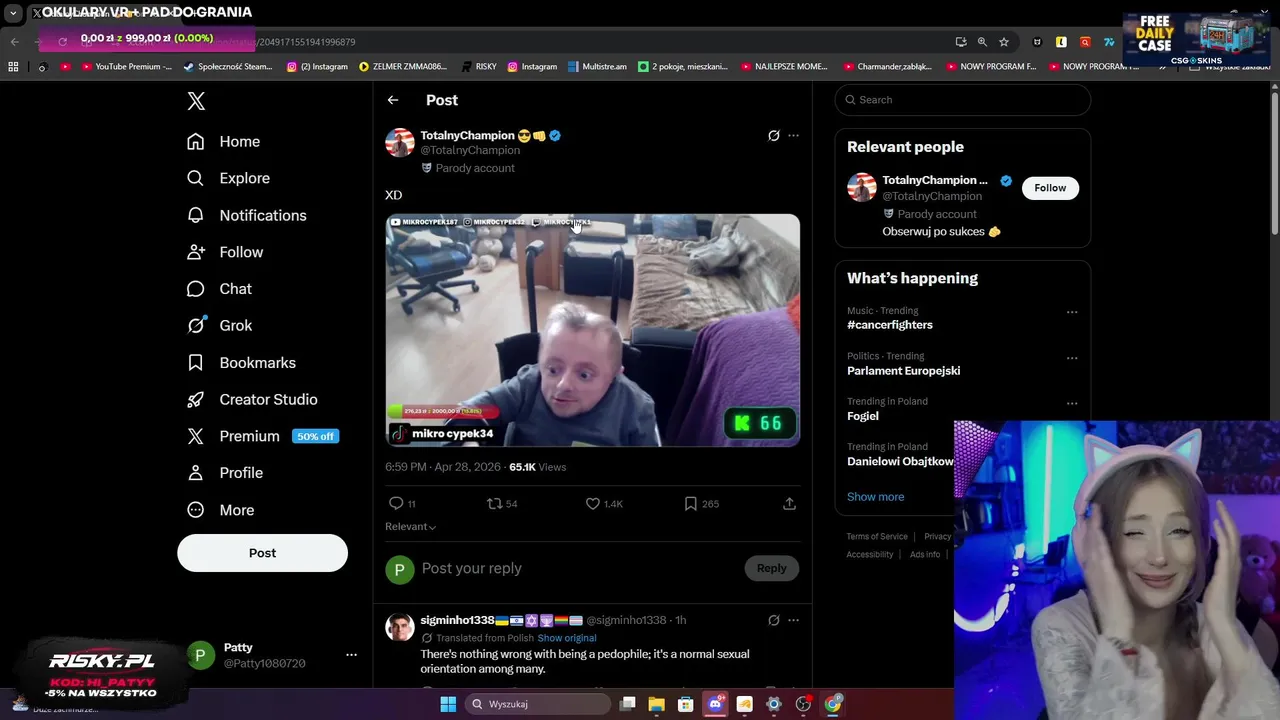Open File Explorer from the taskbar
This screenshot has width=1280, height=720.
(656, 704)
